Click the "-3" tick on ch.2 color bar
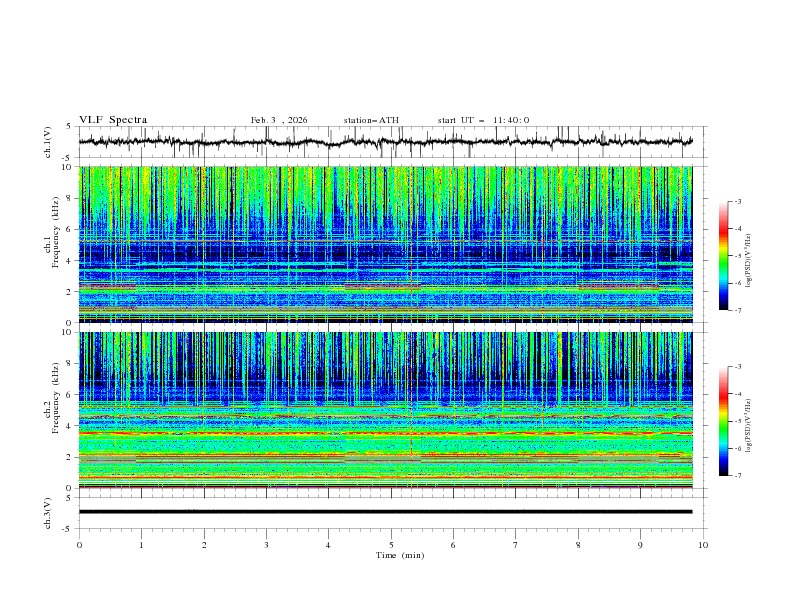This screenshot has width=792, height=612. pos(738,367)
